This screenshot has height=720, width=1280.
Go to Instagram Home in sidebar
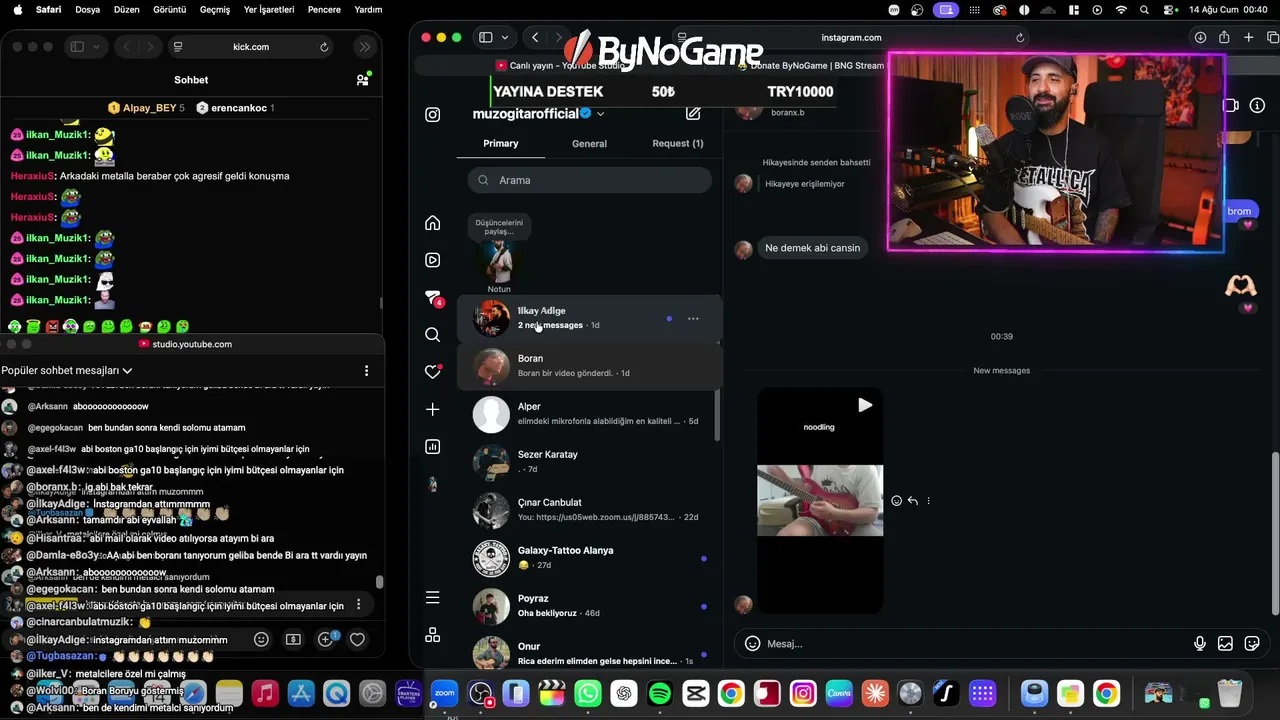click(x=432, y=222)
